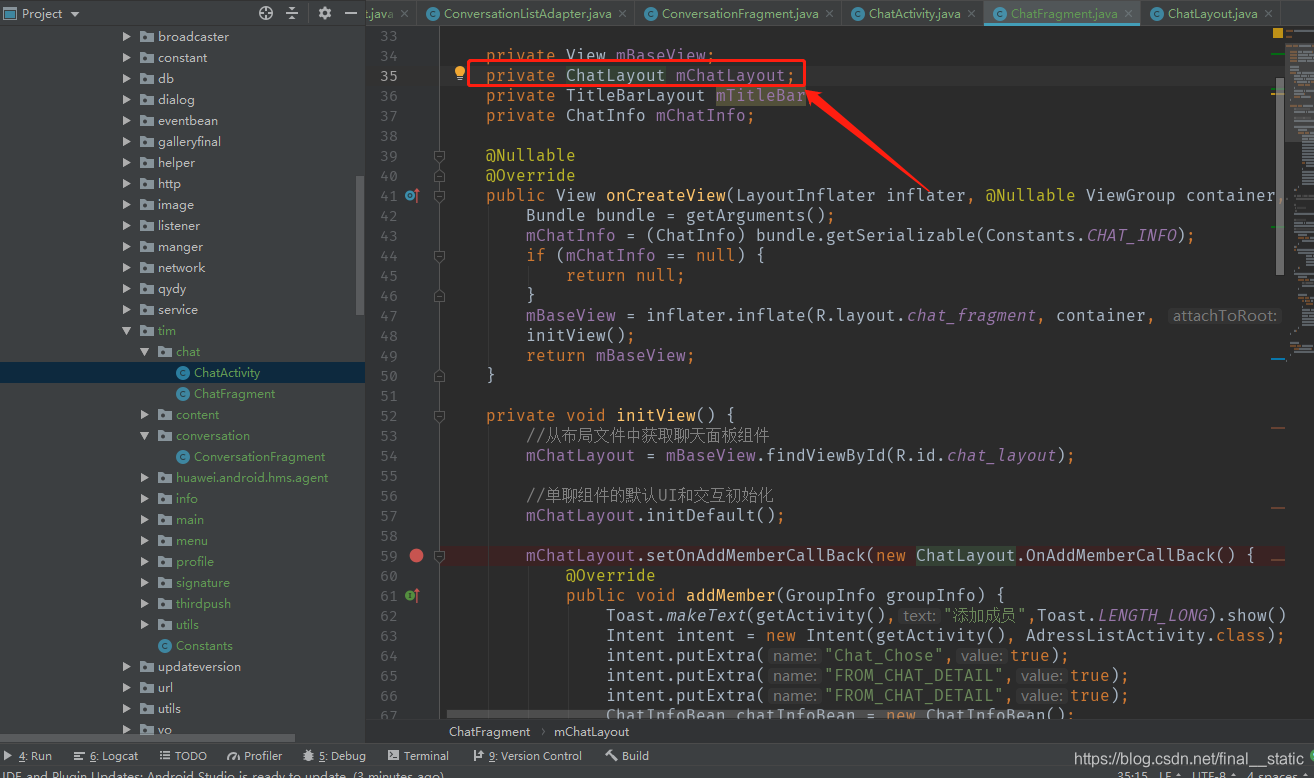Click mTitleBar field on line 36
Viewport: 1314px width, 778px height.
(760, 95)
